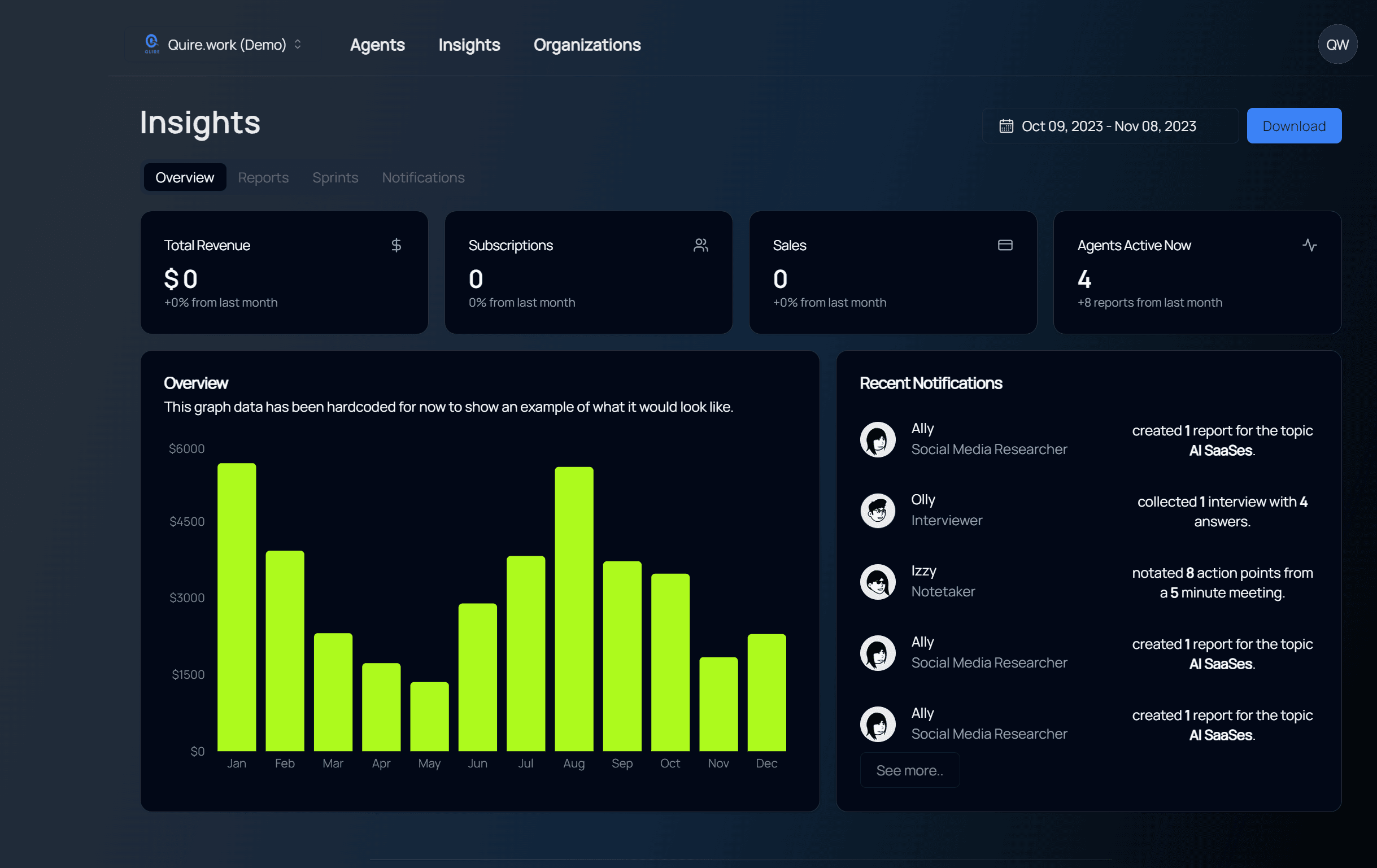Switch to the Reports tab
Screen dimensions: 1377x868
(263, 177)
